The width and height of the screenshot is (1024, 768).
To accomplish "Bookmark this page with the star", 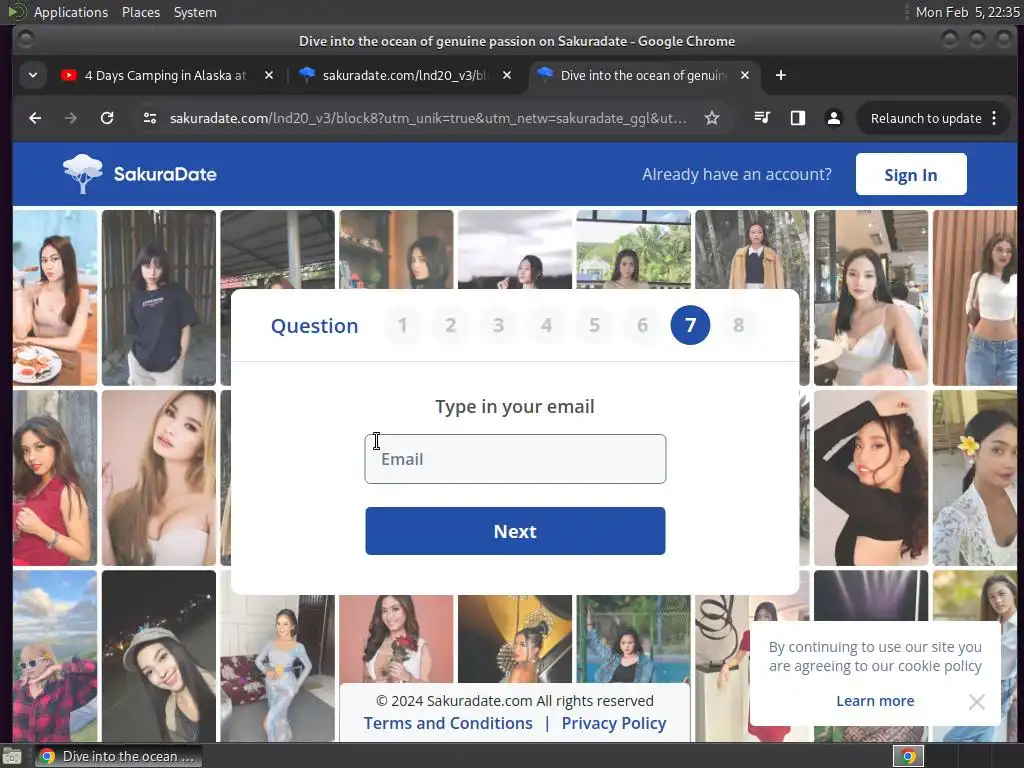I will point(712,118).
